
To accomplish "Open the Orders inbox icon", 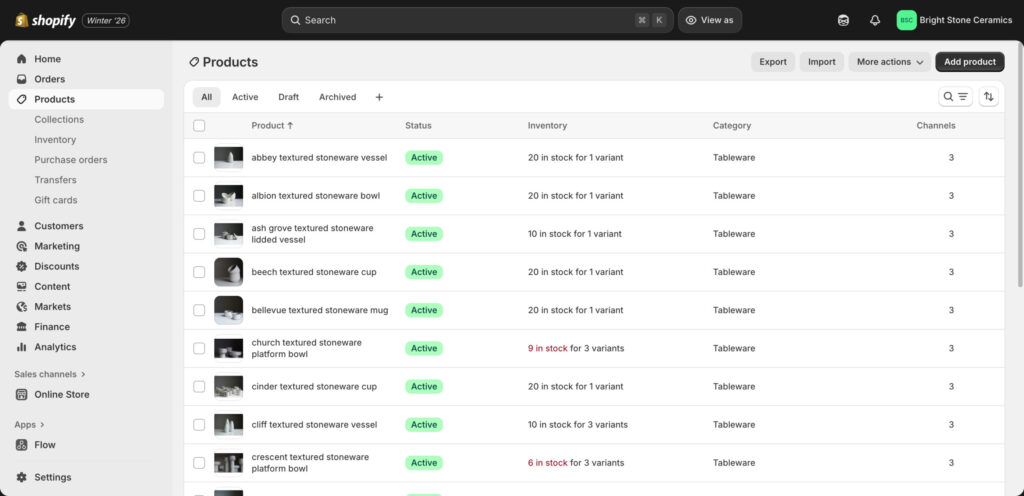I will (22, 79).
